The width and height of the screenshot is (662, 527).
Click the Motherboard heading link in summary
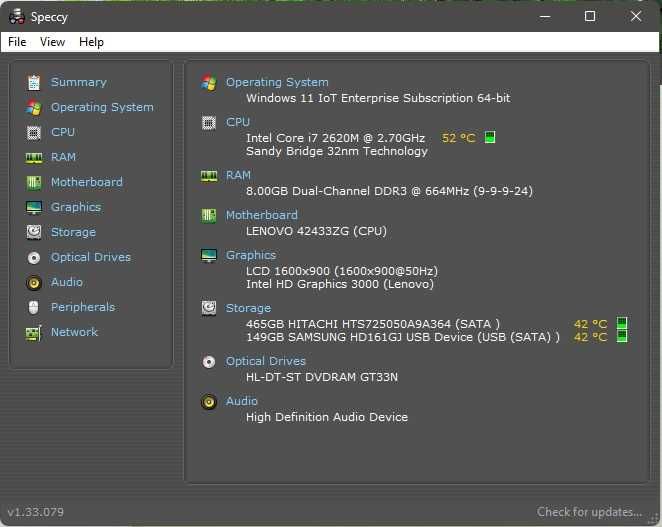pyautogui.click(x=262, y=215)
